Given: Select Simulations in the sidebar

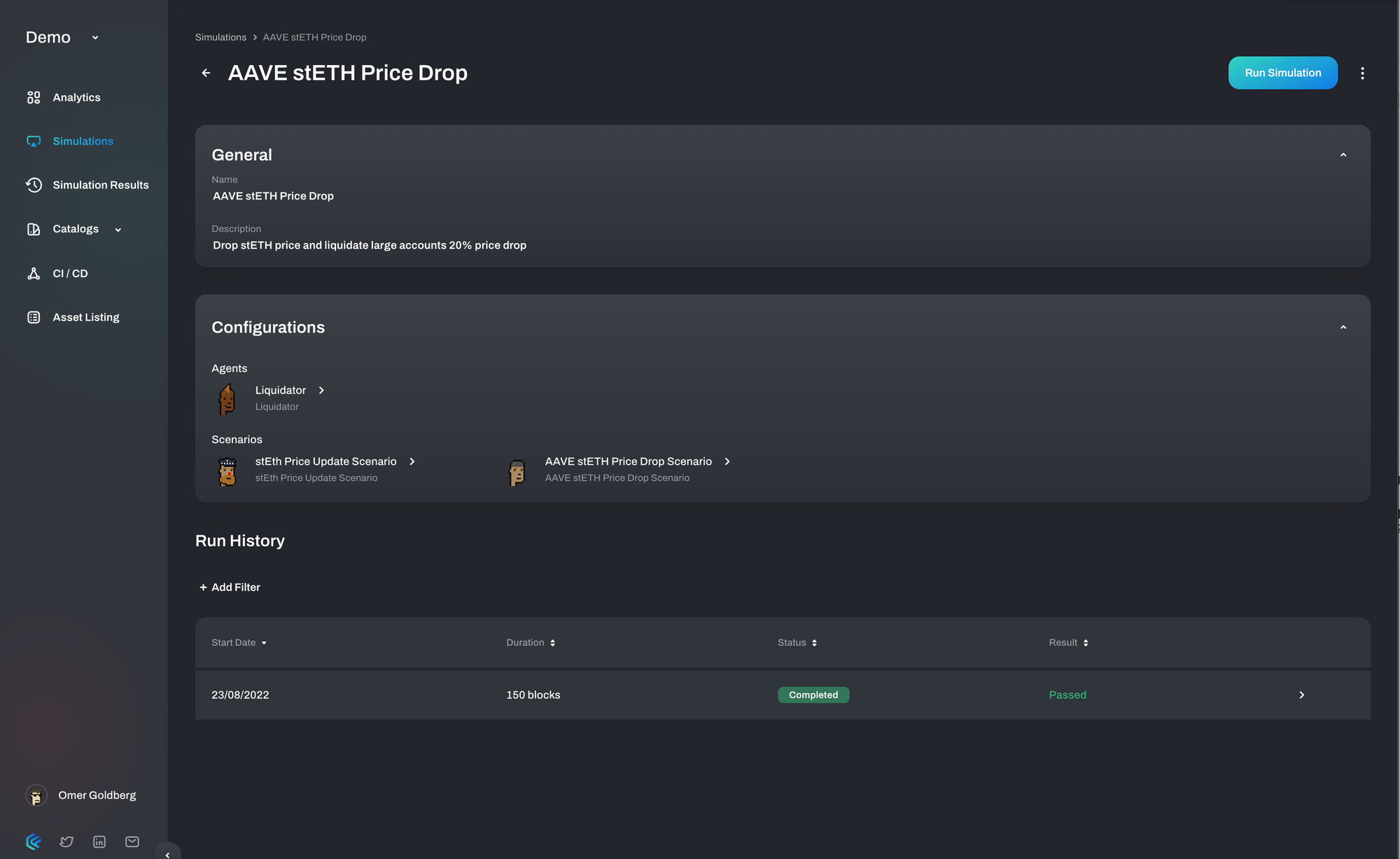Looking at the screenshot, I should coord(83,141).
